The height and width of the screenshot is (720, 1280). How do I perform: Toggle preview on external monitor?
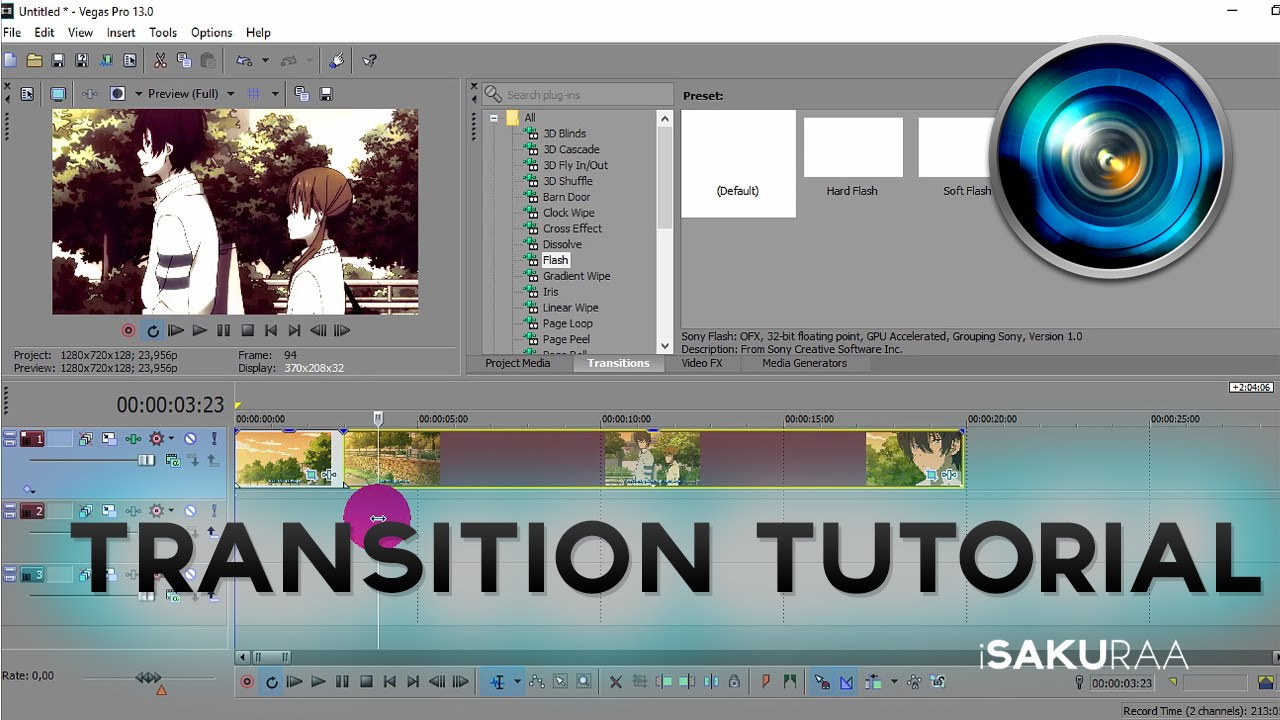tap(58, 94)
